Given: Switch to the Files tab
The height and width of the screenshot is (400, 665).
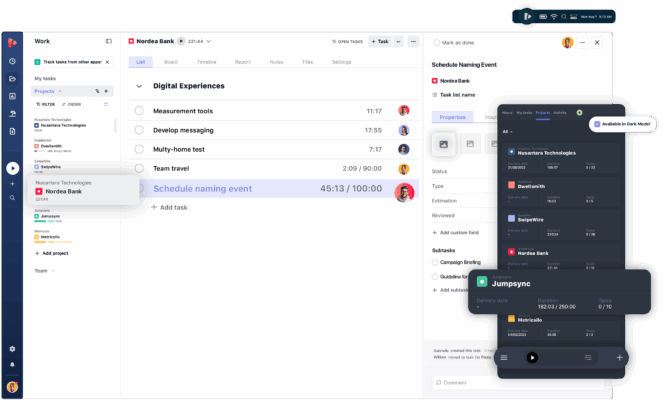Looking at the screenshot, I should (307, 62).
